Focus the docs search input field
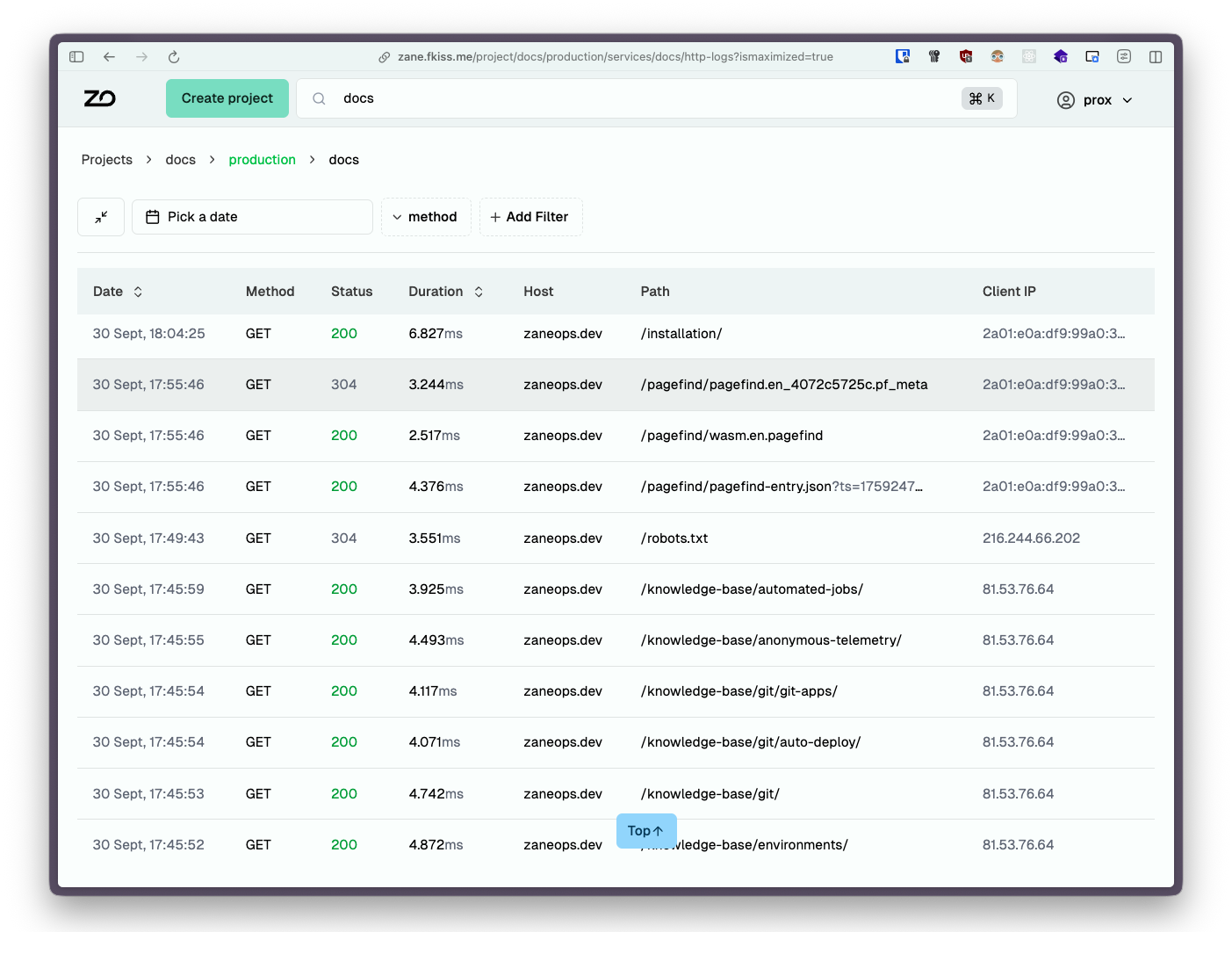This screenshot has width=1232, height=961. coord(650,98)
